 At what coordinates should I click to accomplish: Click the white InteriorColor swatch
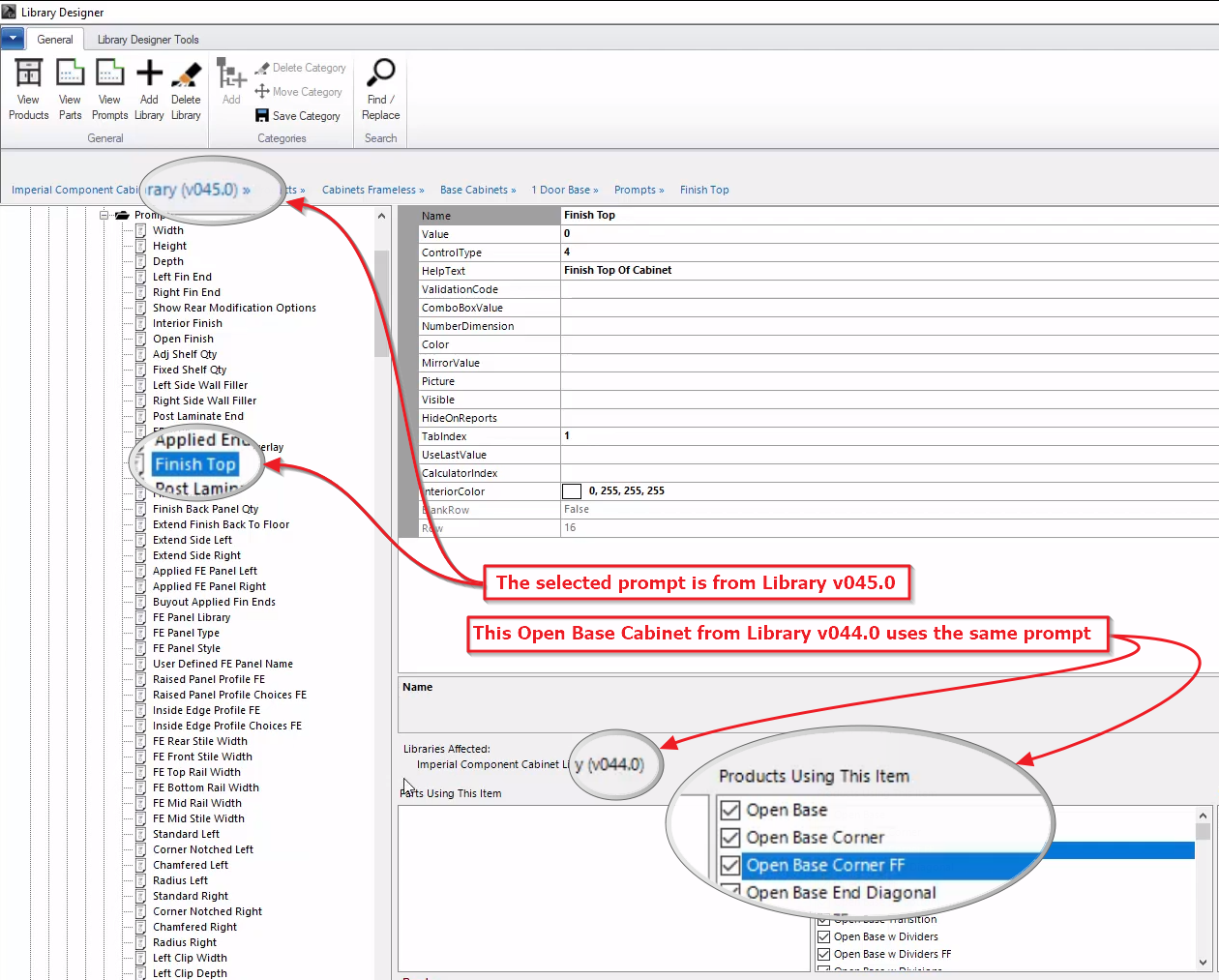coord(572,491)
